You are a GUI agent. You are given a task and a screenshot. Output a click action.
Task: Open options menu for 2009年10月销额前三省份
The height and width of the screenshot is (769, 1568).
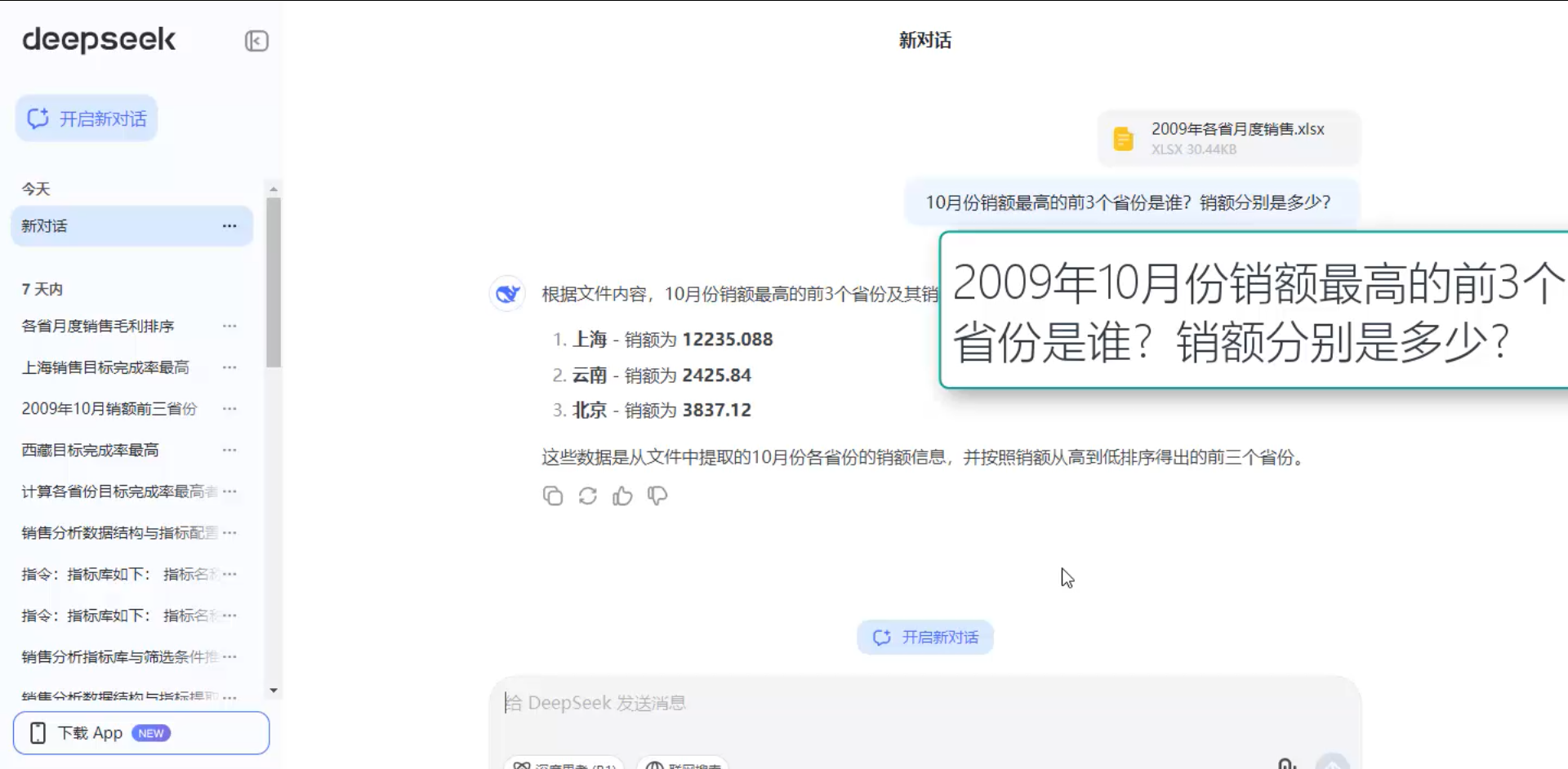229,408
